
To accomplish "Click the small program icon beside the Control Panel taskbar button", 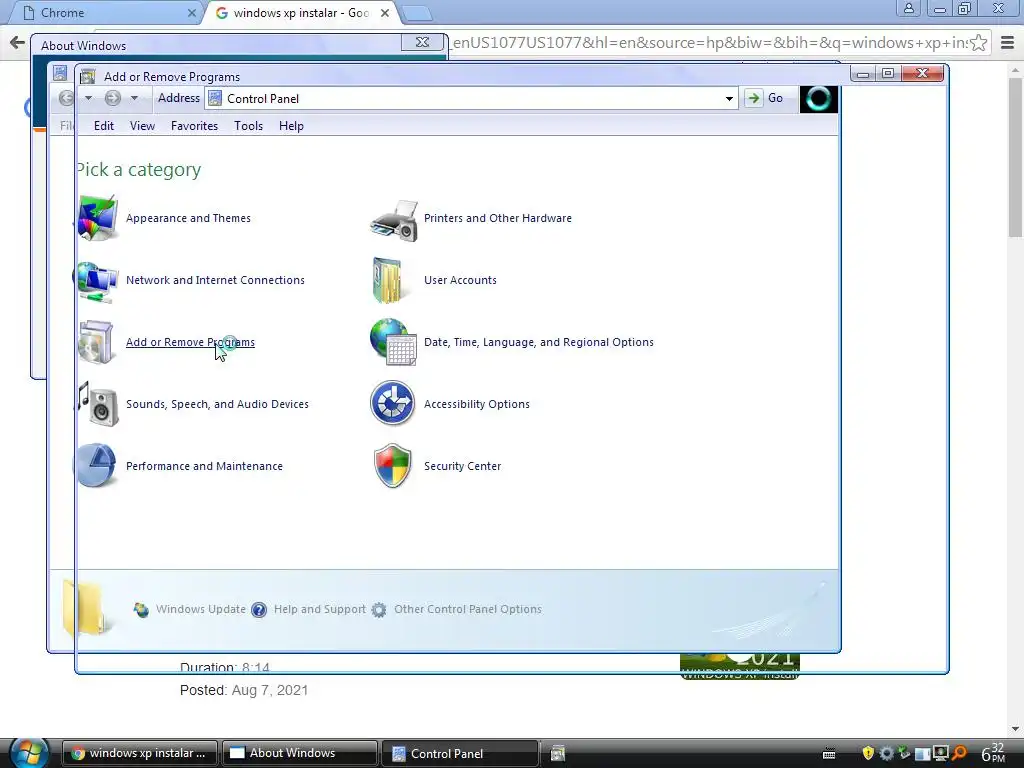I will click(558, 754).
